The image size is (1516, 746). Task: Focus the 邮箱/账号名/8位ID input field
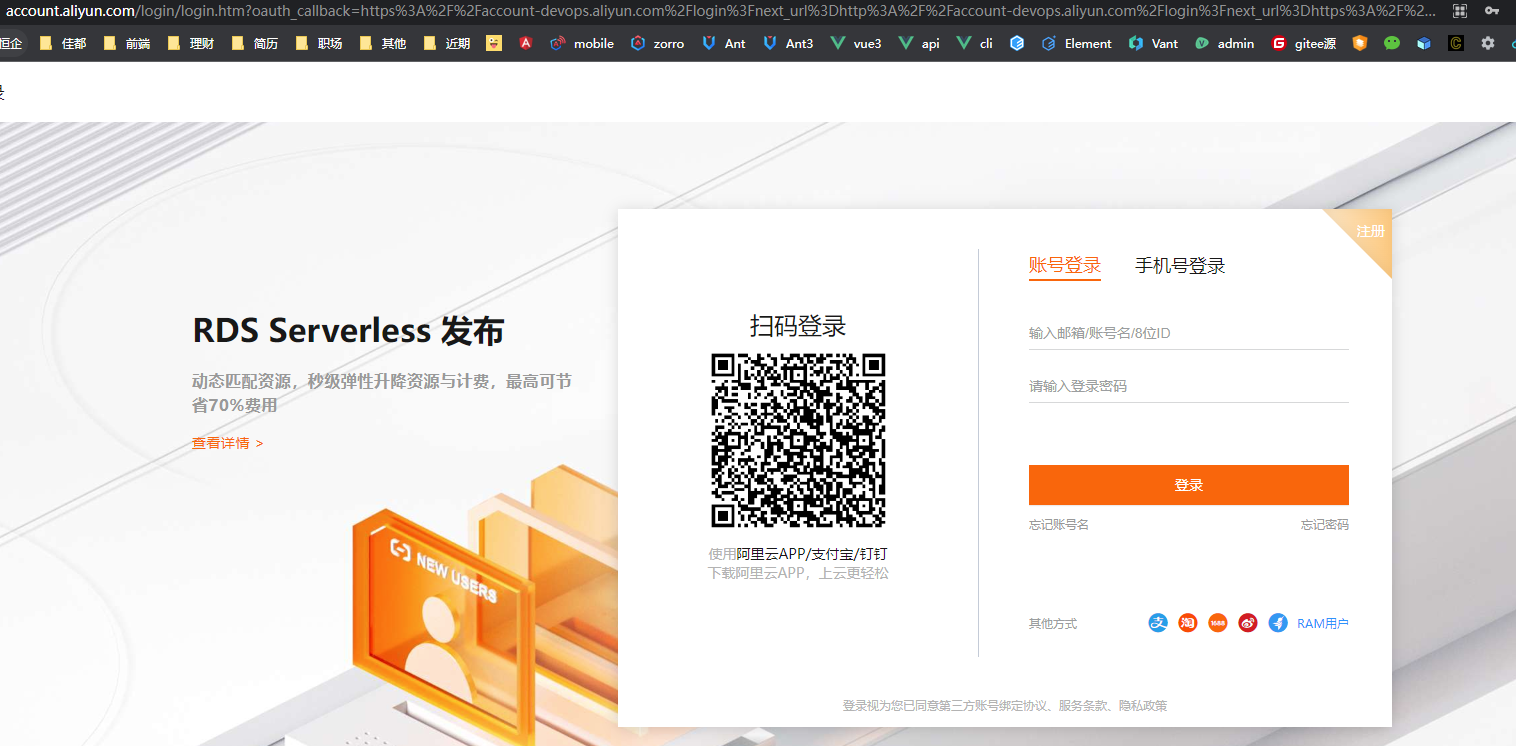[x=1189, y=333]
